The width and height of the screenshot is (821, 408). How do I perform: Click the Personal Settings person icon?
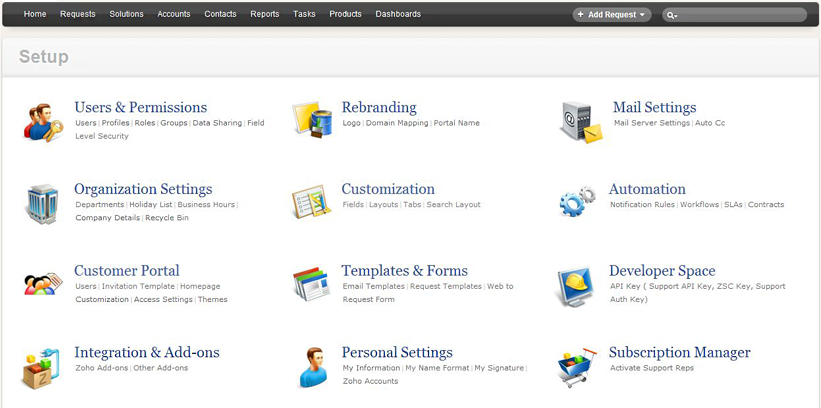pyautogui.click(x=312, y=367)
